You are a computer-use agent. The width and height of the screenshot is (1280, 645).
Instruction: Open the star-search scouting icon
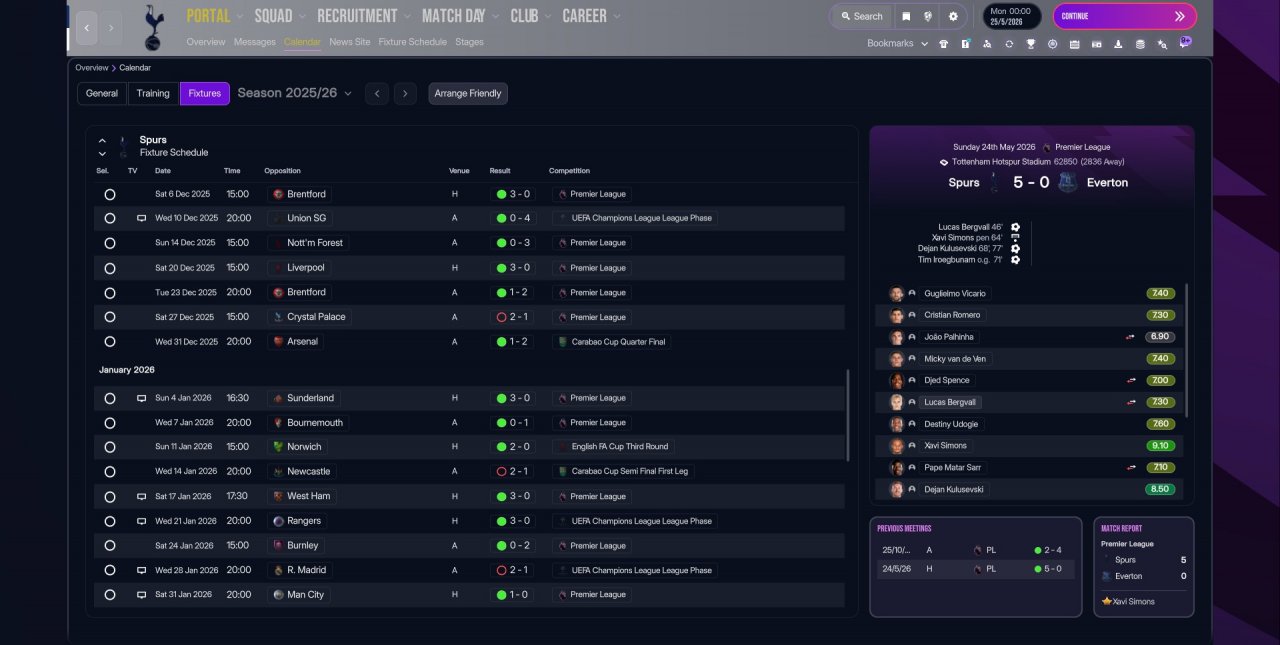(1162, 44)
